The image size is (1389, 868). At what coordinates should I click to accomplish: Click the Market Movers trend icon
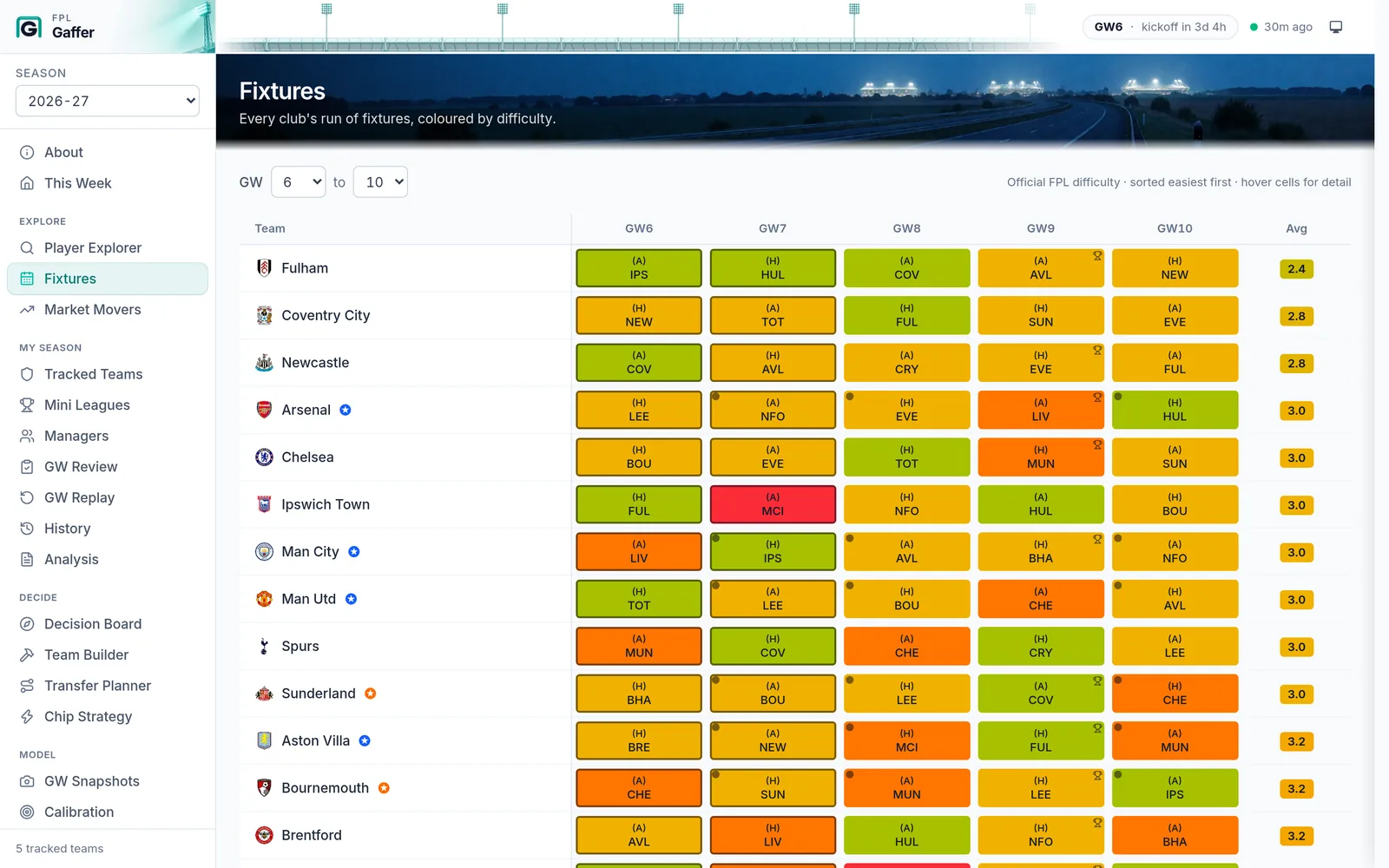[27, 310]
